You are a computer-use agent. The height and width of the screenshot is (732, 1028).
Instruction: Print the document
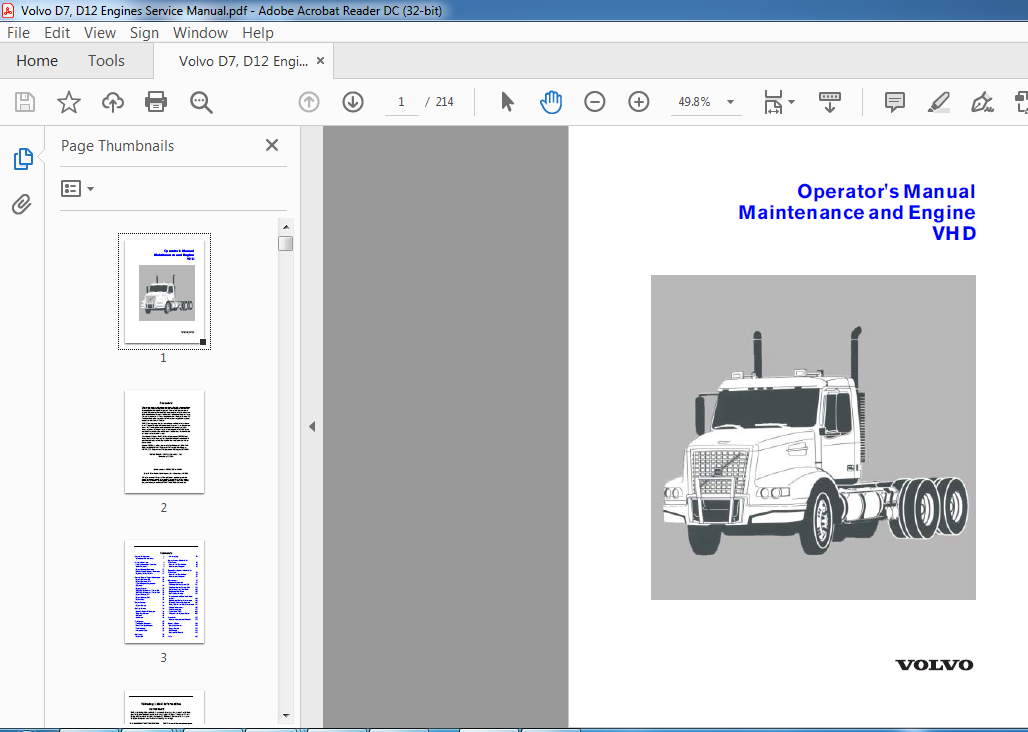pos(156,102)
